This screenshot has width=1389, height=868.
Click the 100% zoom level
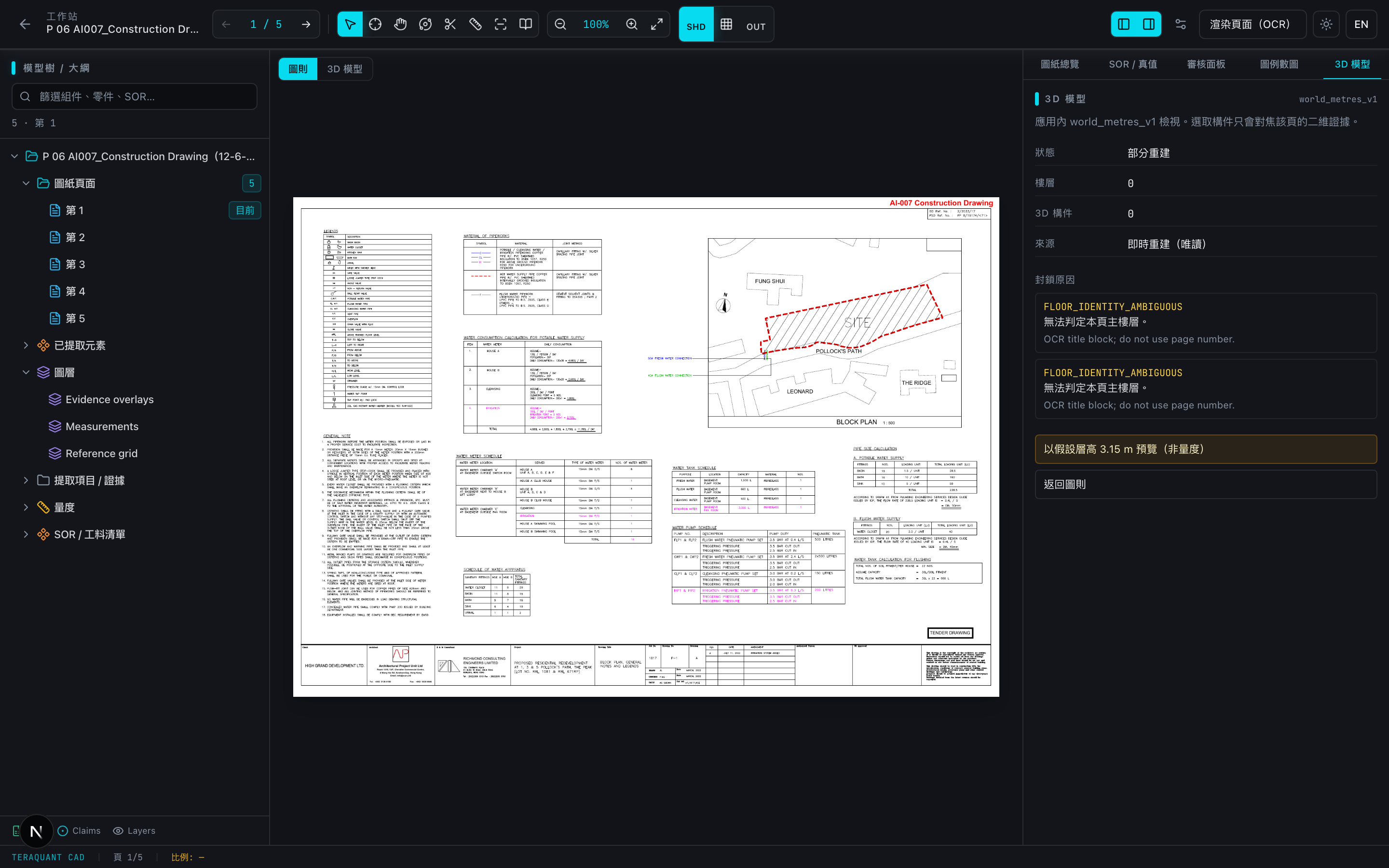596,24
